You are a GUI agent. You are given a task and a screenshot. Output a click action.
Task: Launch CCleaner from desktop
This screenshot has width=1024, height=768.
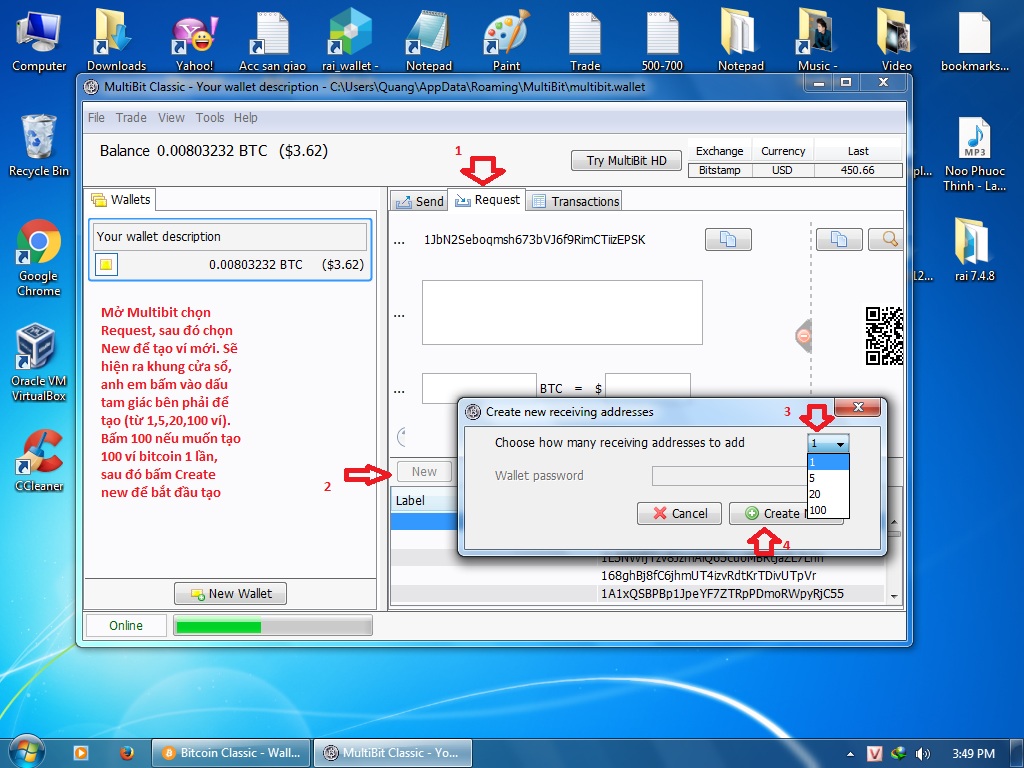pos(39,460)
